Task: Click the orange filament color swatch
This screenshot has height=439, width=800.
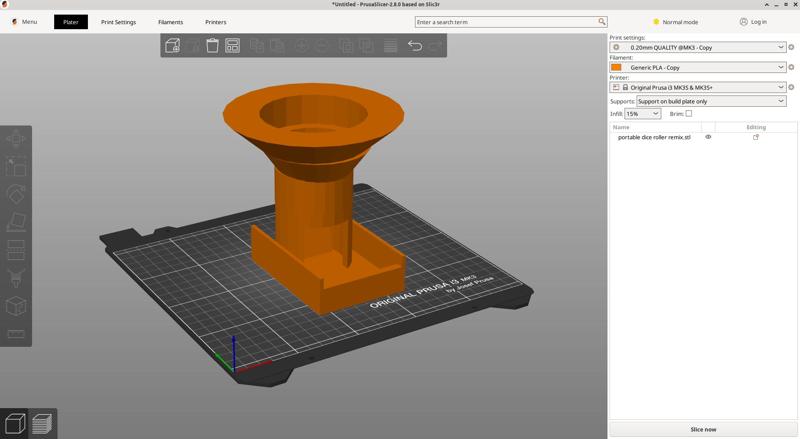Action: pyautogui.click(x=616, y=67)
